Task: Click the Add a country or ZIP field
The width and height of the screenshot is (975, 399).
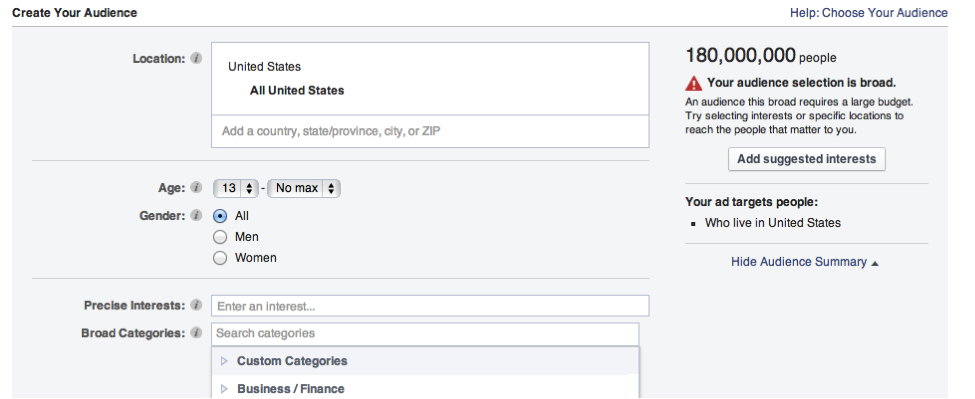Action: [x=430, y=131]
